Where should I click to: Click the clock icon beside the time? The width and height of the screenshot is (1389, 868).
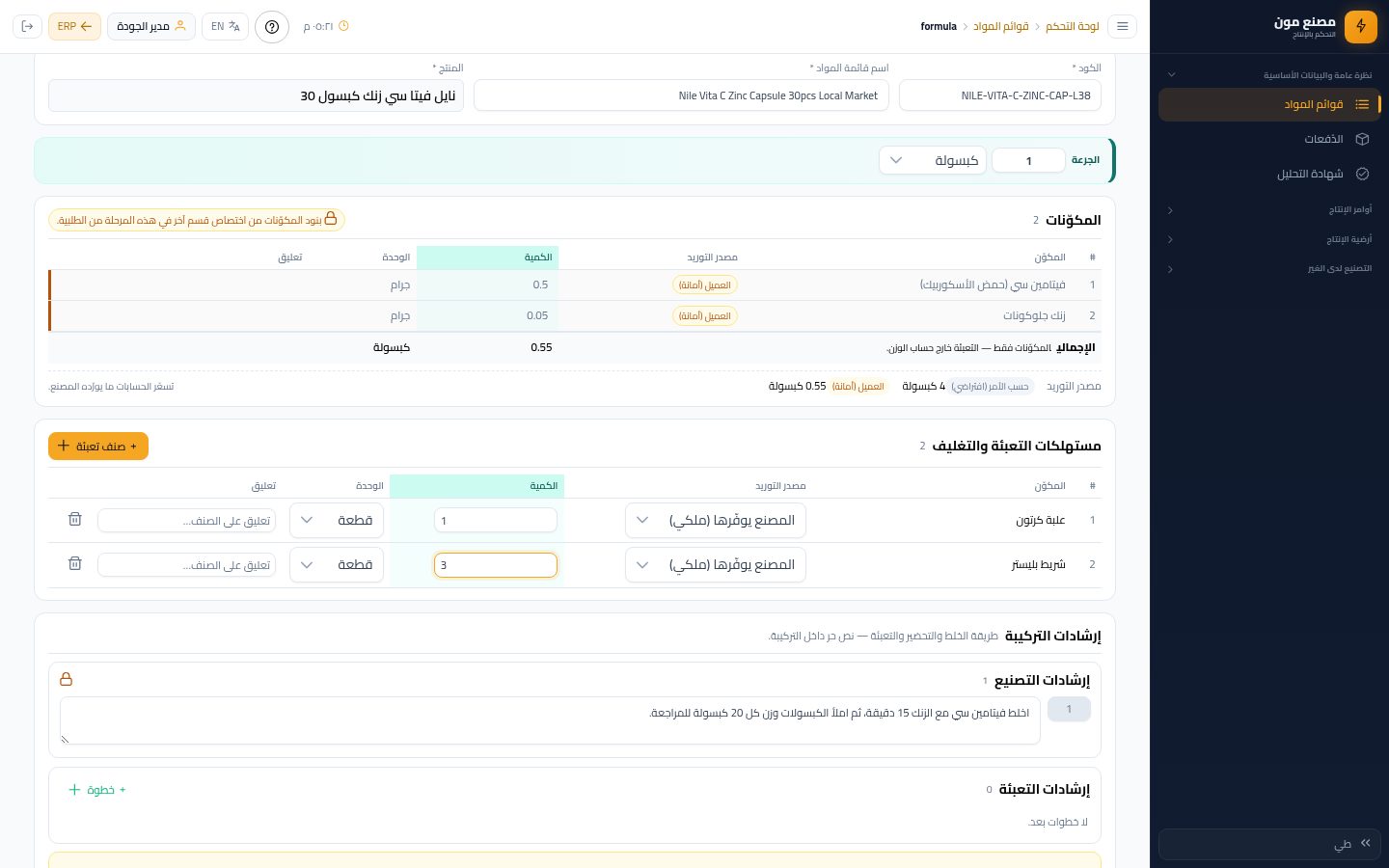[x=343, y=26]
